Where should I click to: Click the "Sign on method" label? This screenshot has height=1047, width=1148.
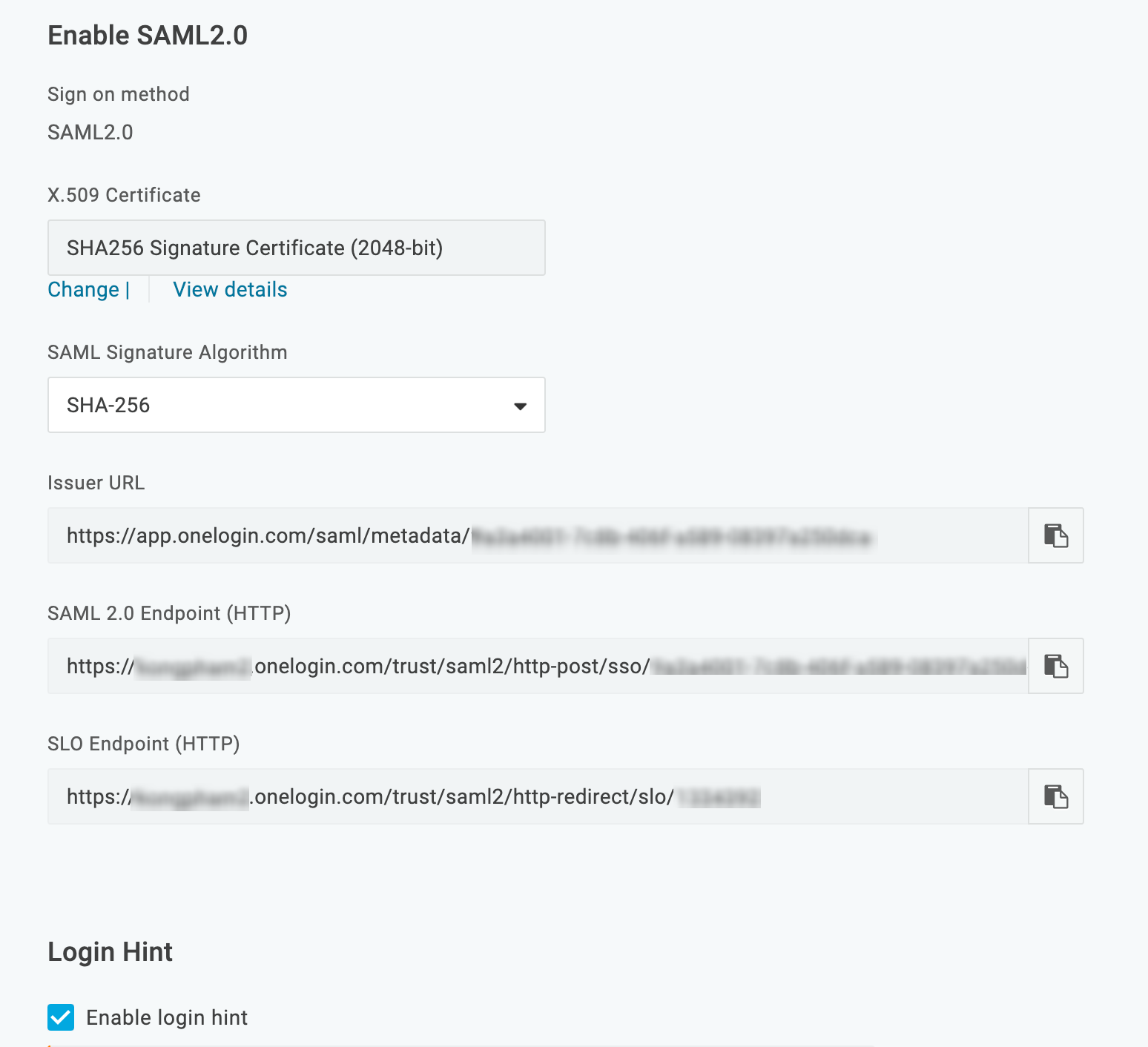point(119,94)
